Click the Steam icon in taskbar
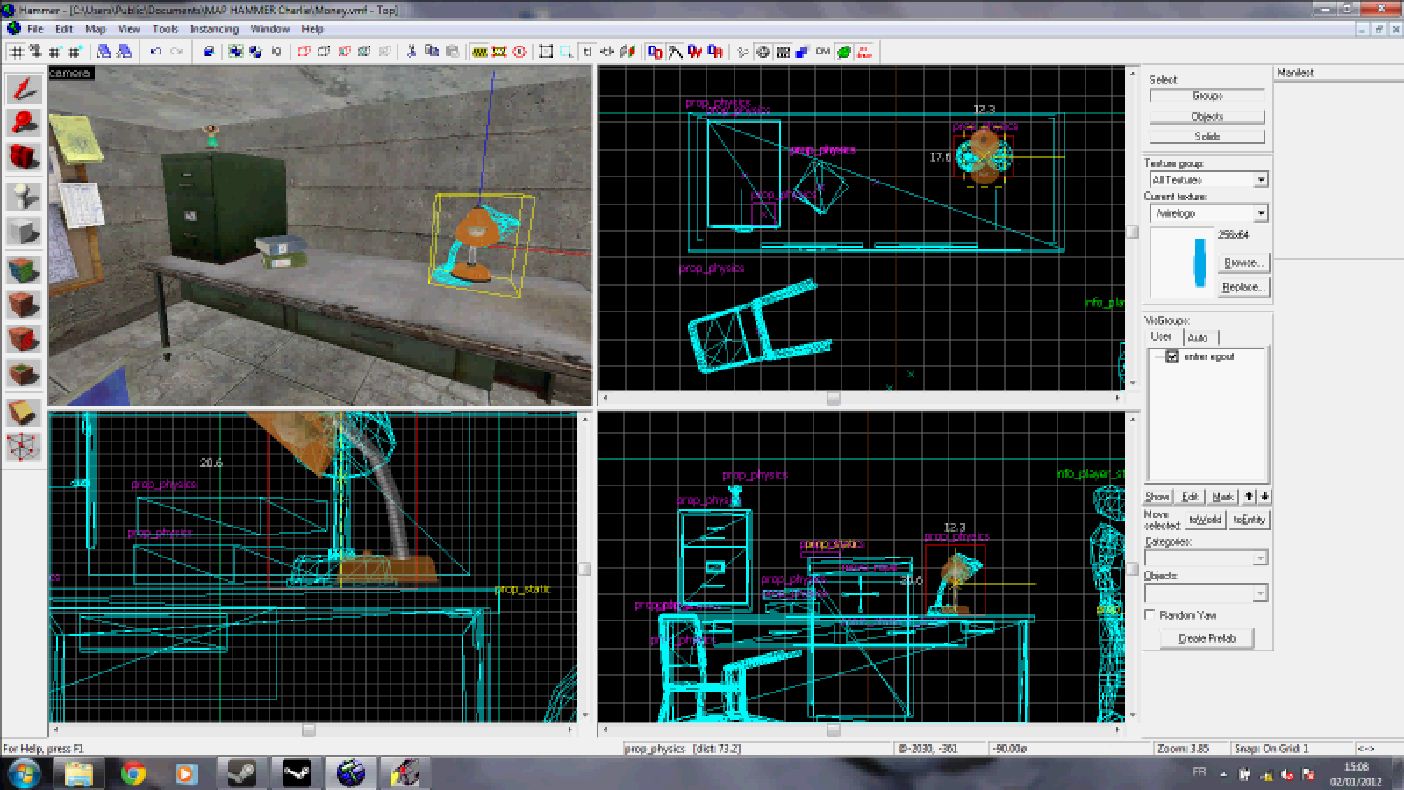 [240, 773]
